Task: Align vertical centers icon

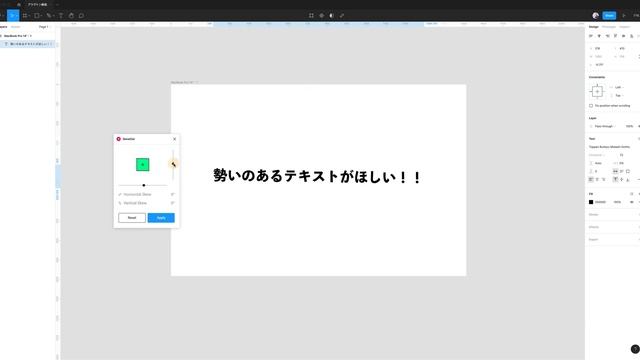Action: [x=624, y=36]
